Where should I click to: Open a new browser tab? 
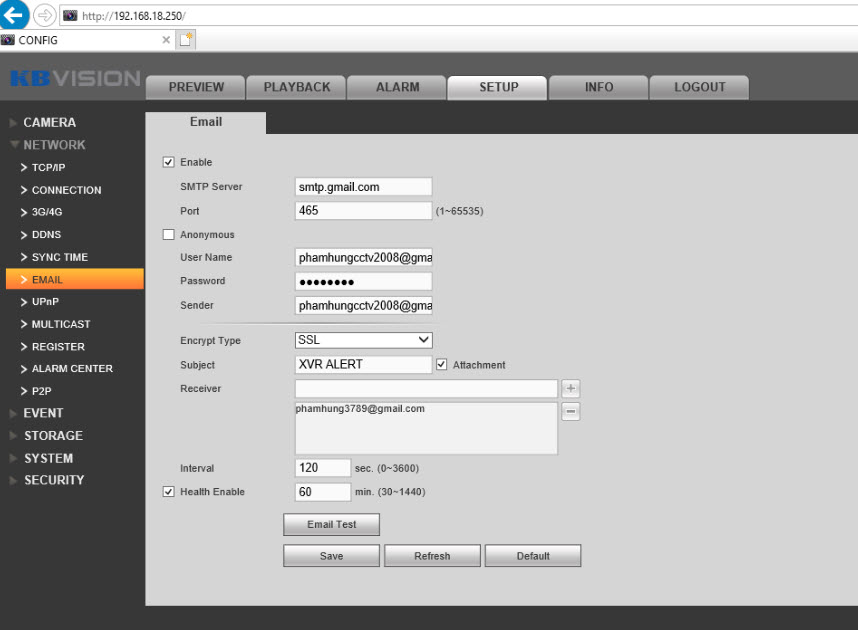pos(186,40)
